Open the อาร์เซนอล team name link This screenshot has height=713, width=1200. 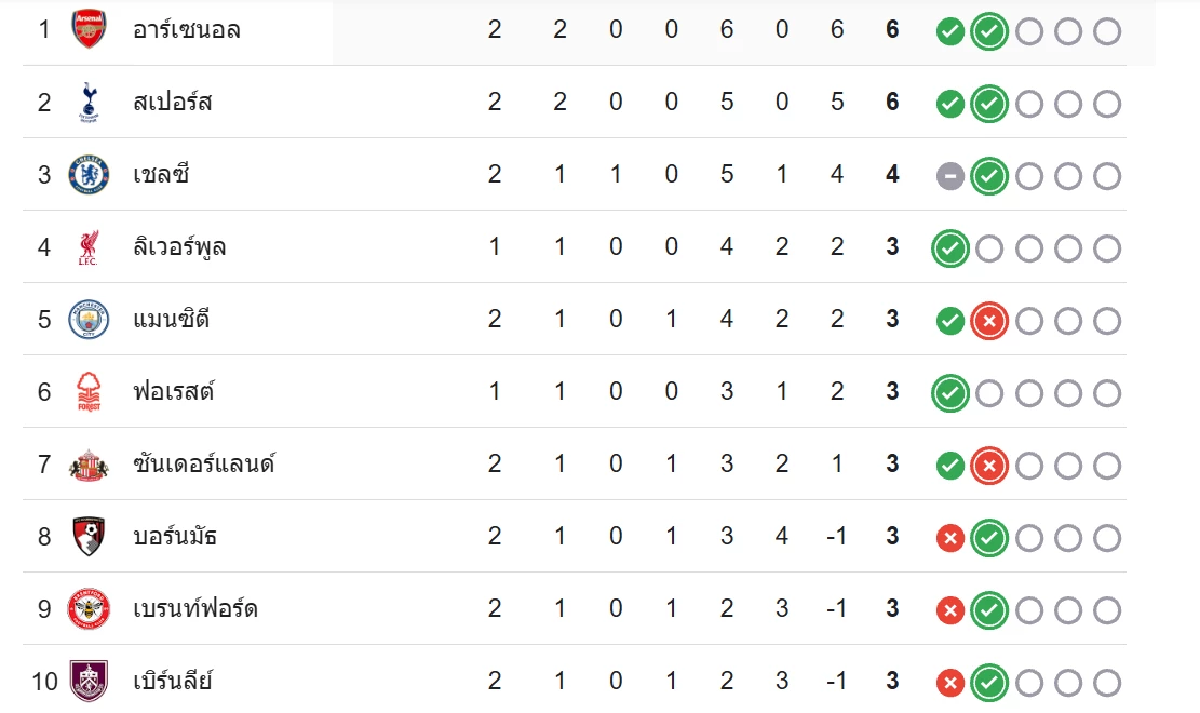click(x=187, y=29)
